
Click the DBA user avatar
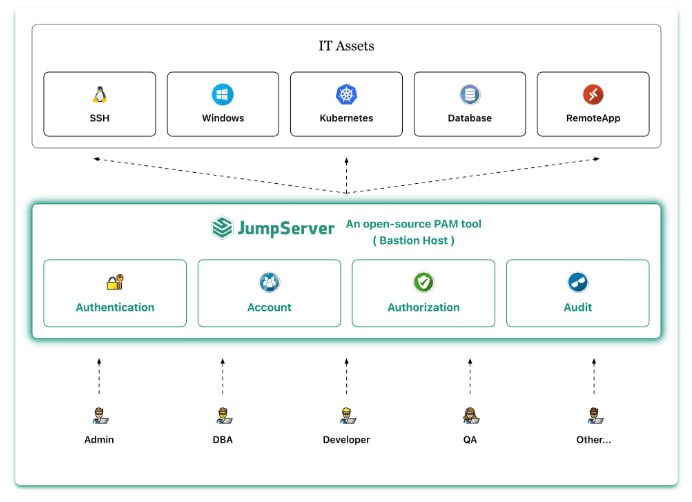coord(223,415)
